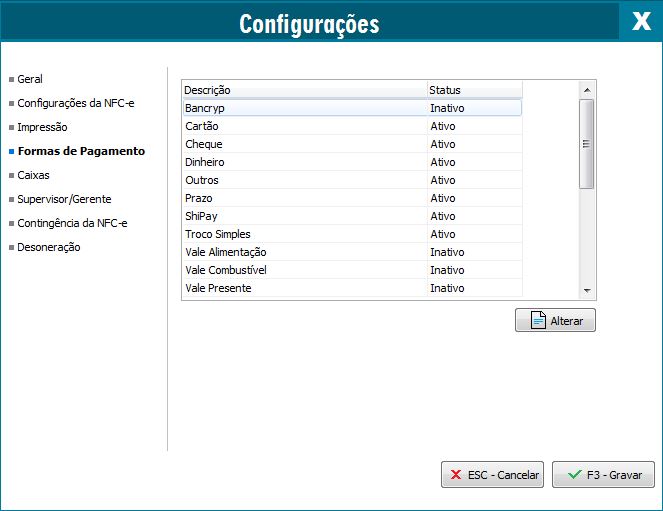This screenshot has width=663, height=511.
Task: Open the Caixas settings section
Action: click(x=33, y=175)
